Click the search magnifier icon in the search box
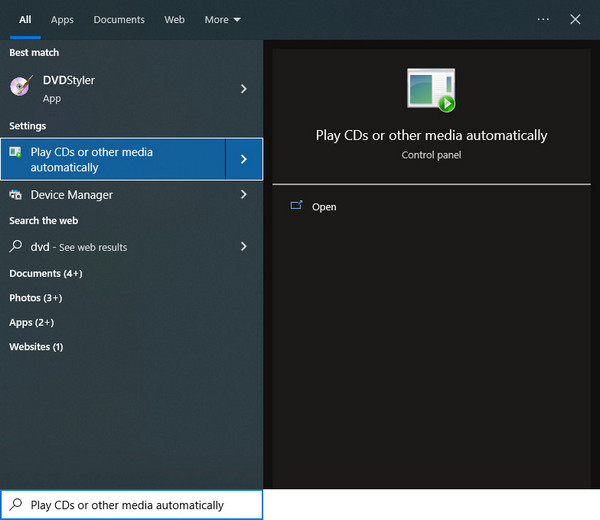Screen dimensions: 600x520 tap(16, 504)
